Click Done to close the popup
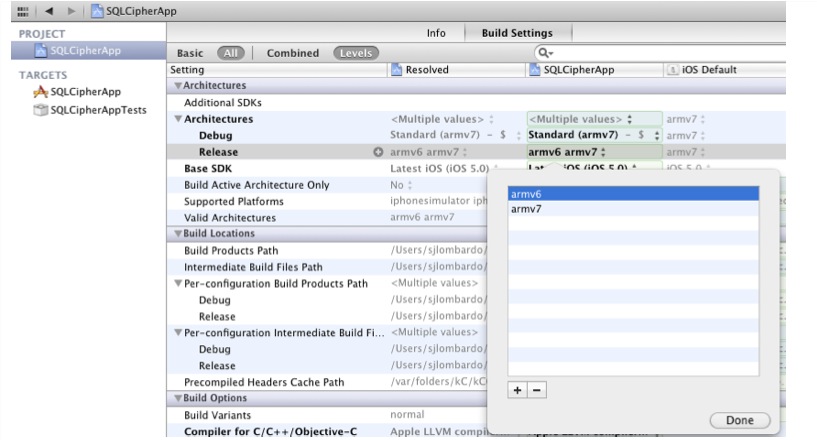The width and height of the screenshot is (817, 440). click(740, 420)
